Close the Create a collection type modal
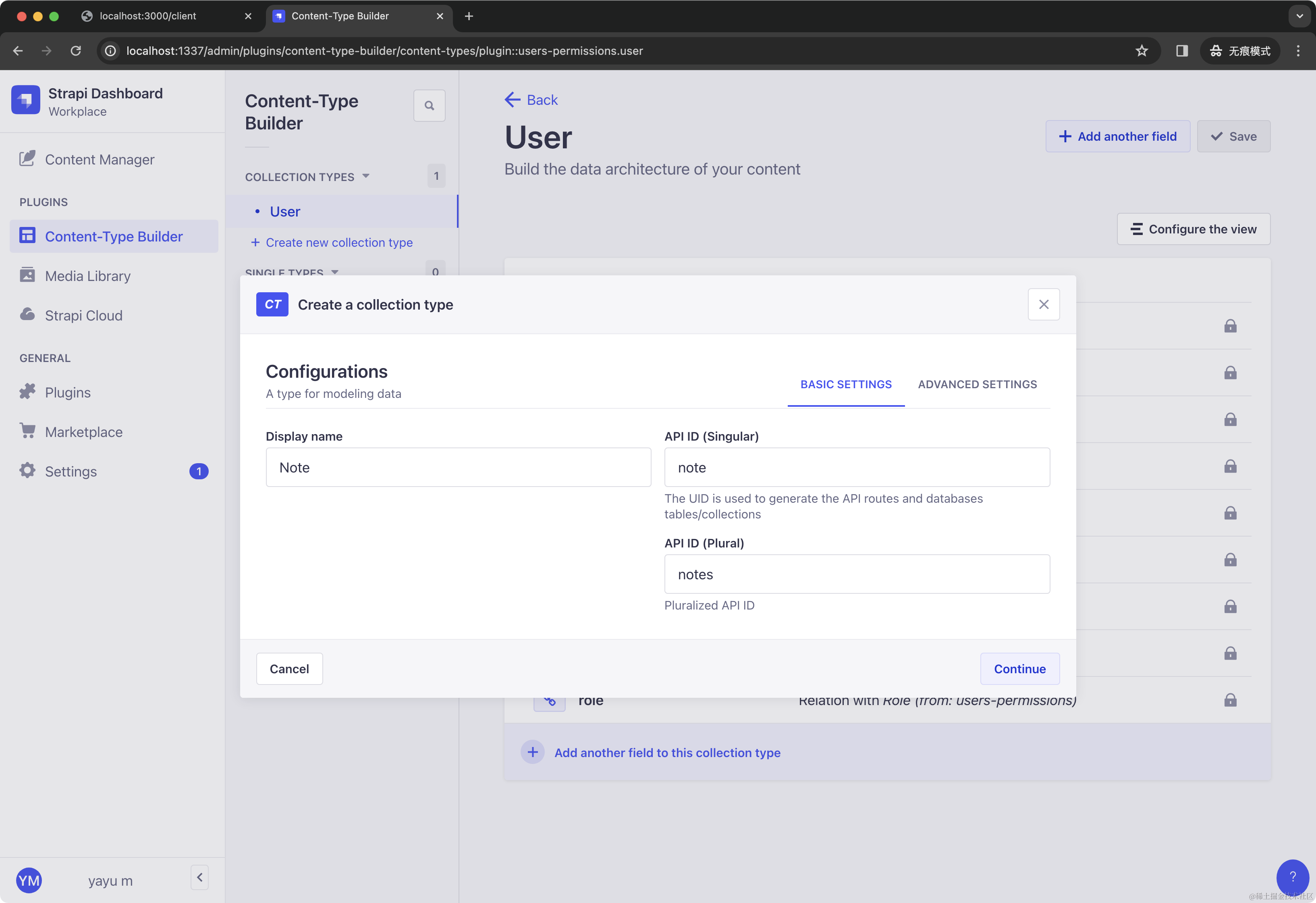This screenshot has width=1316, height=903. click(1043, 305)
